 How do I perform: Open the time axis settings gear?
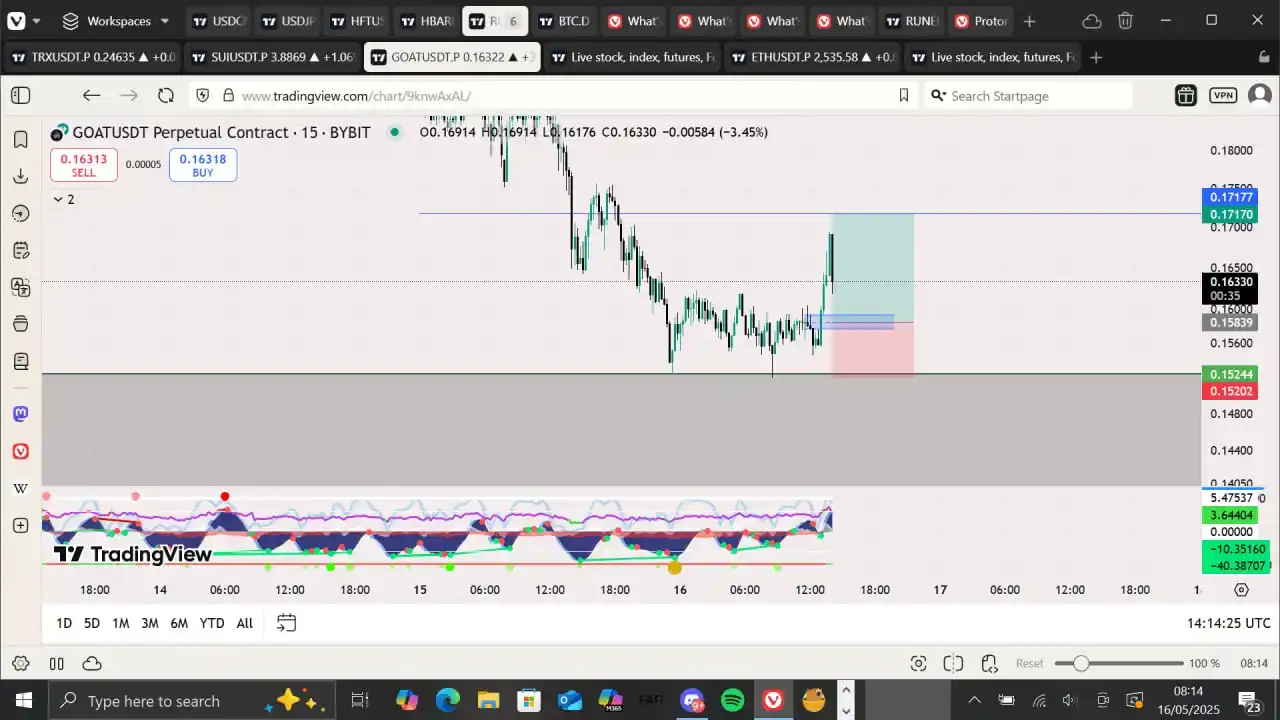coord(1241,590)
